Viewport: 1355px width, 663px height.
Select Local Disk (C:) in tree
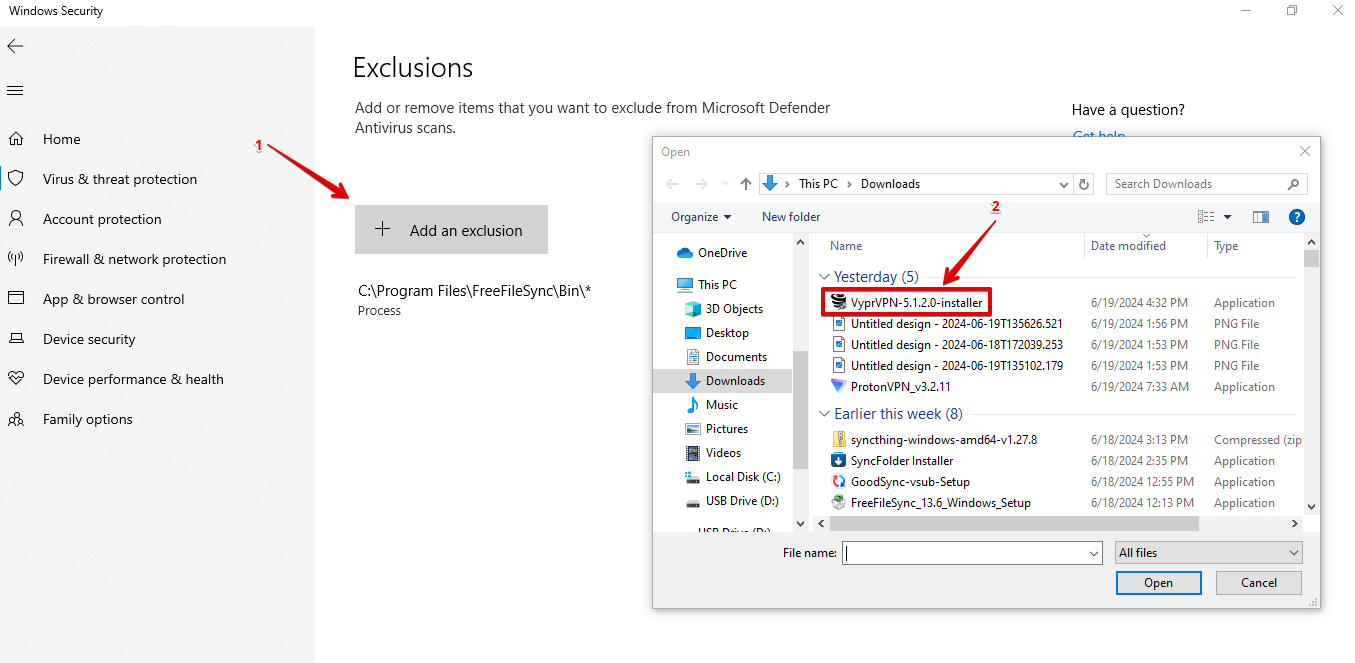[733, 477]
